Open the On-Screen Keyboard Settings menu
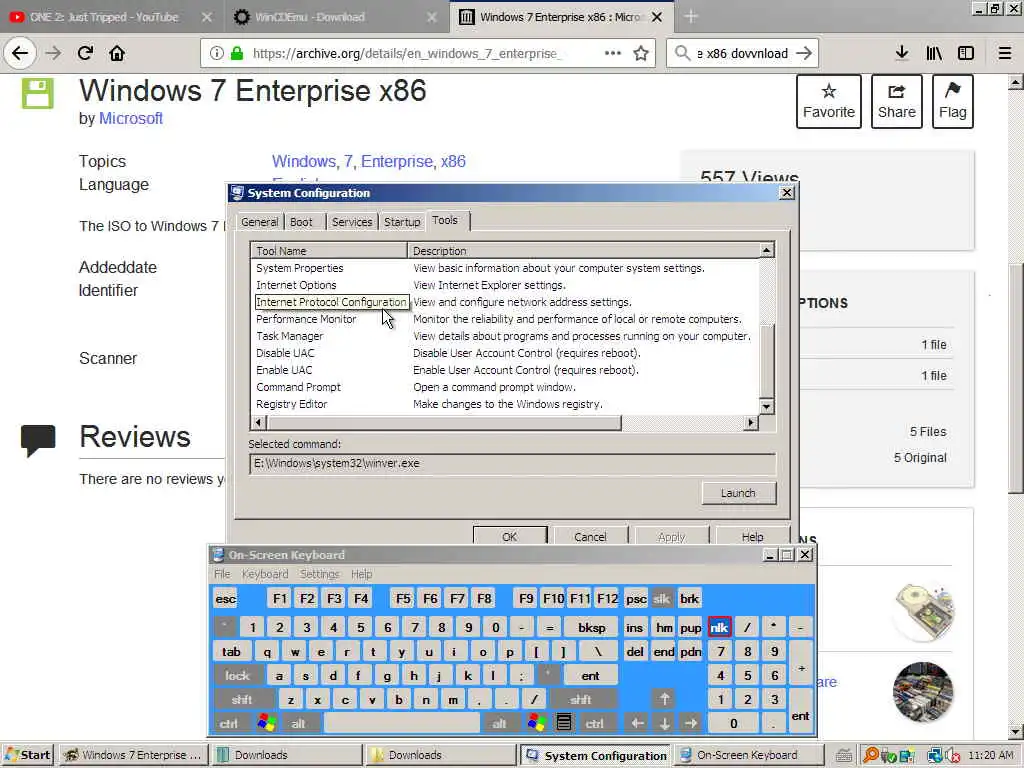The height and width of the screenshot is (768, 1024). click(319, 574)
